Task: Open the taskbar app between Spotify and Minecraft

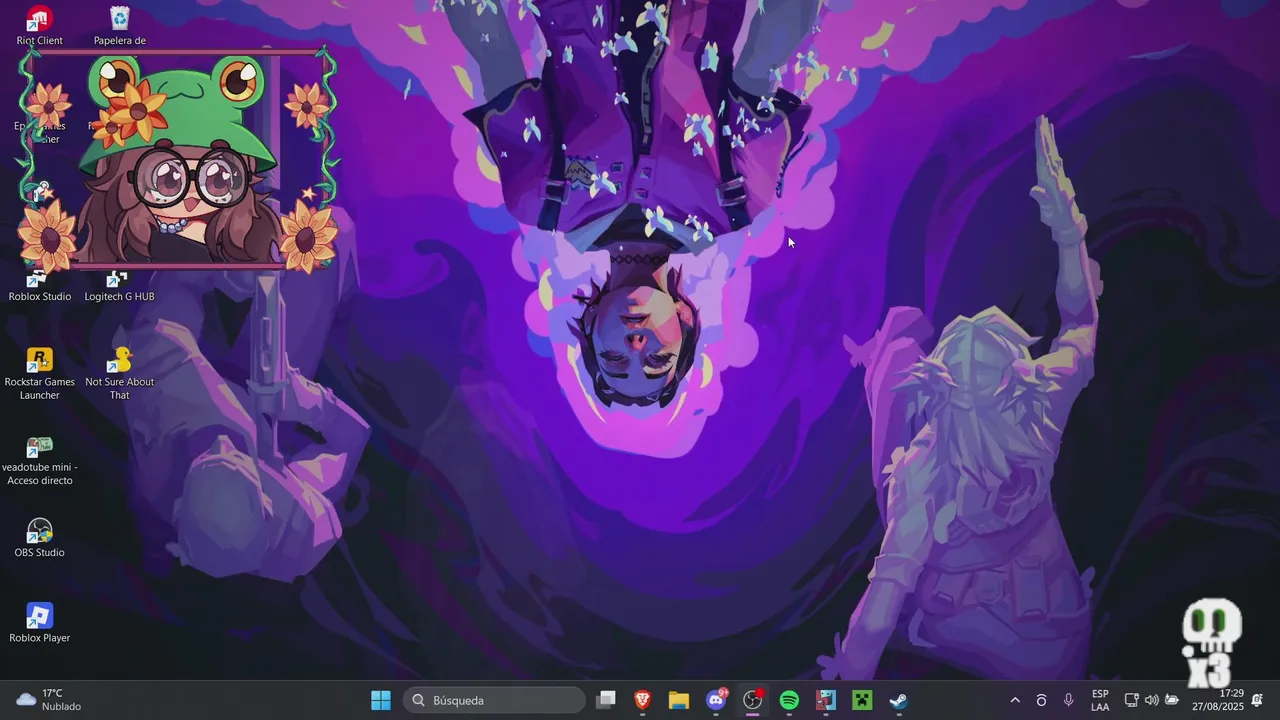Action: click(826, 700)
